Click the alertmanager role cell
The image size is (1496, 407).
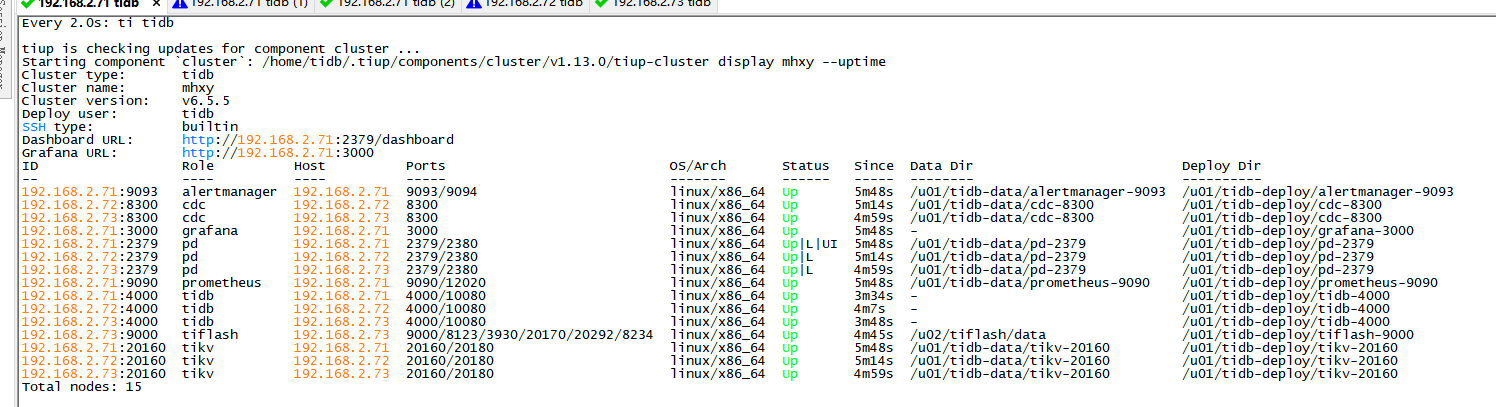tap(230, 192)
